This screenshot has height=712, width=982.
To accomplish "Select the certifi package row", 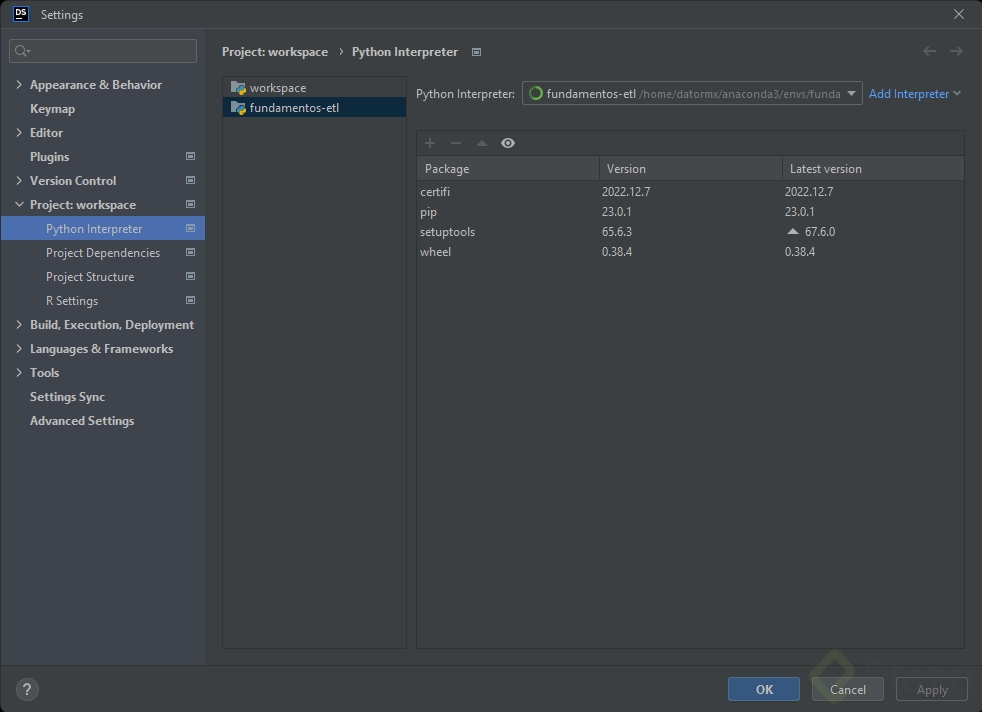I will [690, 192].
